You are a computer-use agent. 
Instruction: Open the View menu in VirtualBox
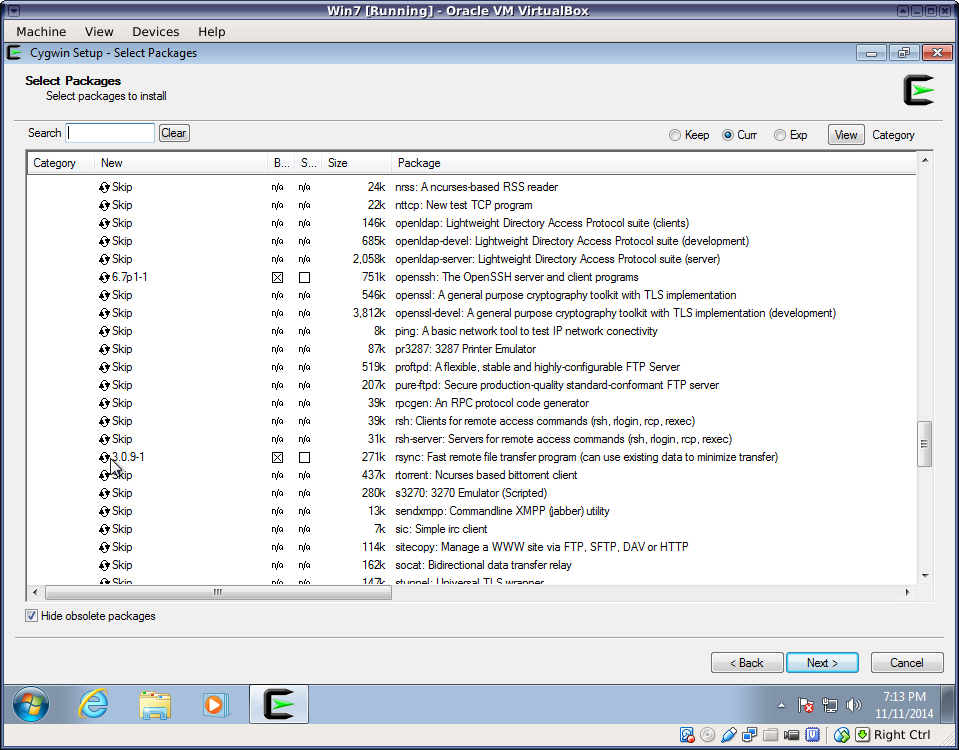99,32
